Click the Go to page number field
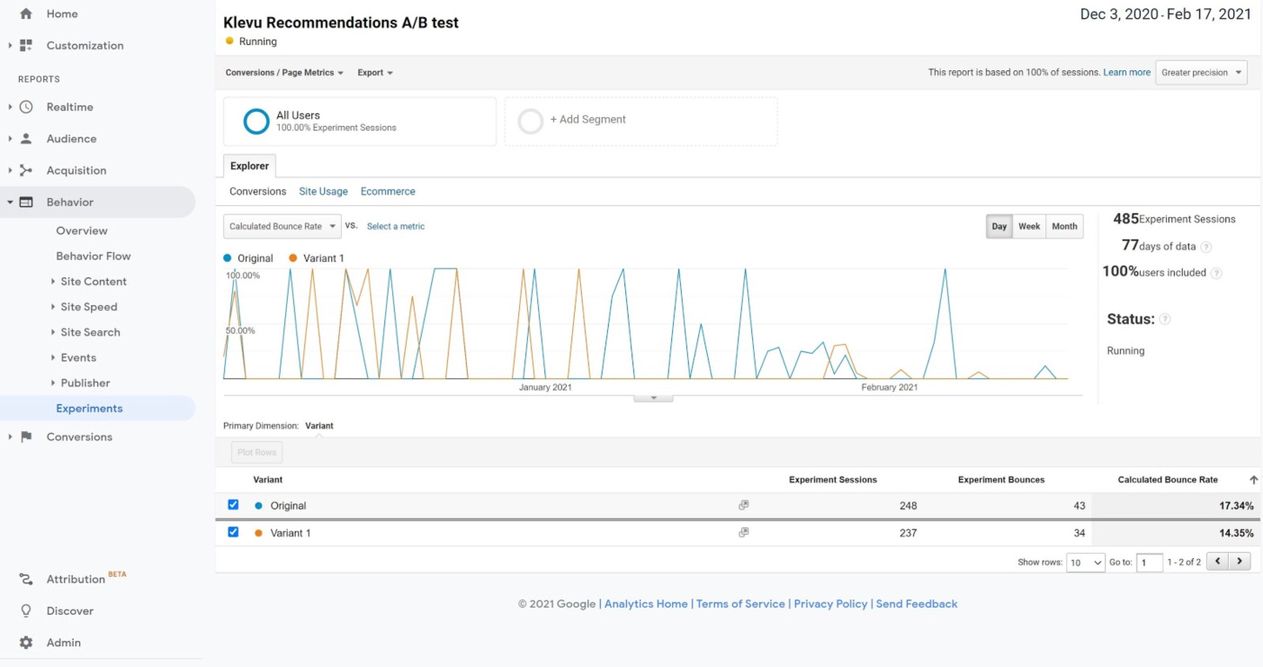The image size is (1263, 667). coord(1150,562)
